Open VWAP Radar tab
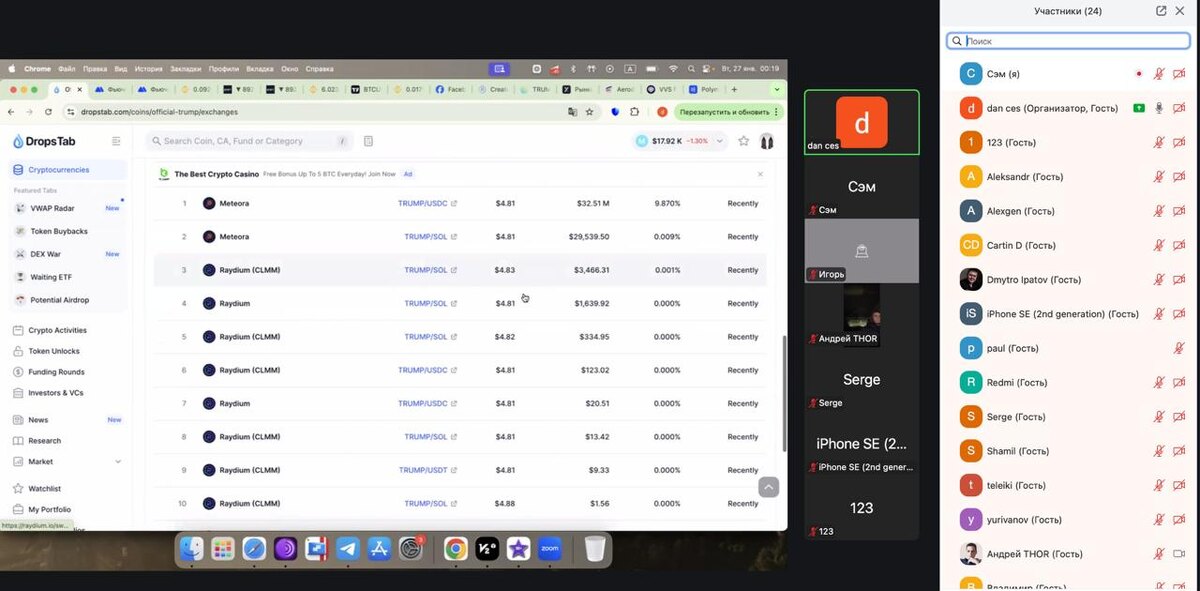The image size is (1200, 591). pos(68,208)
